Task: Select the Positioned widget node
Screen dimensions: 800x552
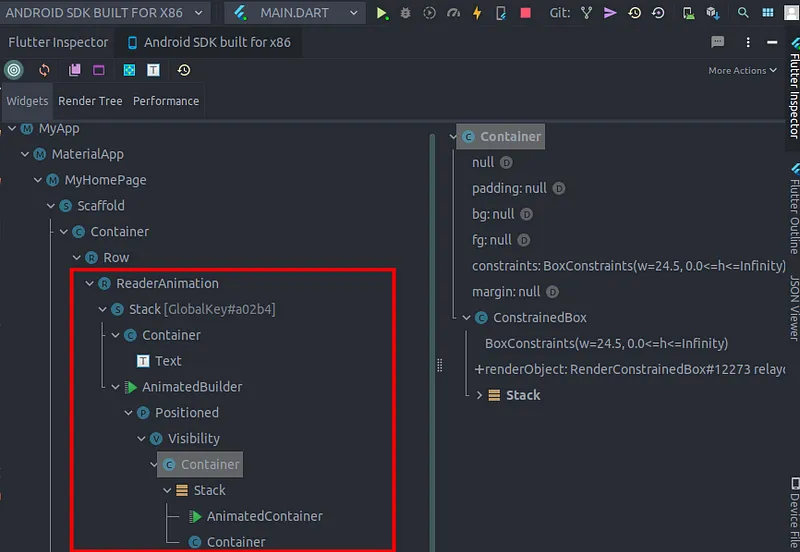Action: (178, 412)
